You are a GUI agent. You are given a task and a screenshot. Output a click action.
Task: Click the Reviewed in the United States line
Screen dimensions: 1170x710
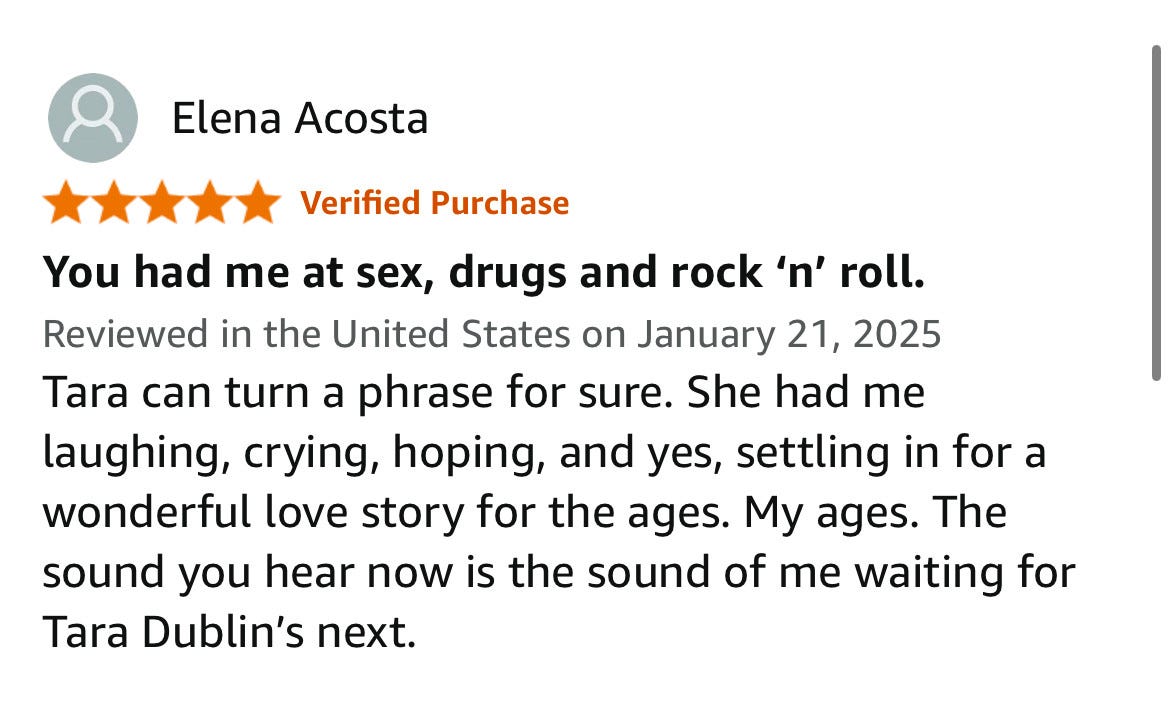point(492,334)
